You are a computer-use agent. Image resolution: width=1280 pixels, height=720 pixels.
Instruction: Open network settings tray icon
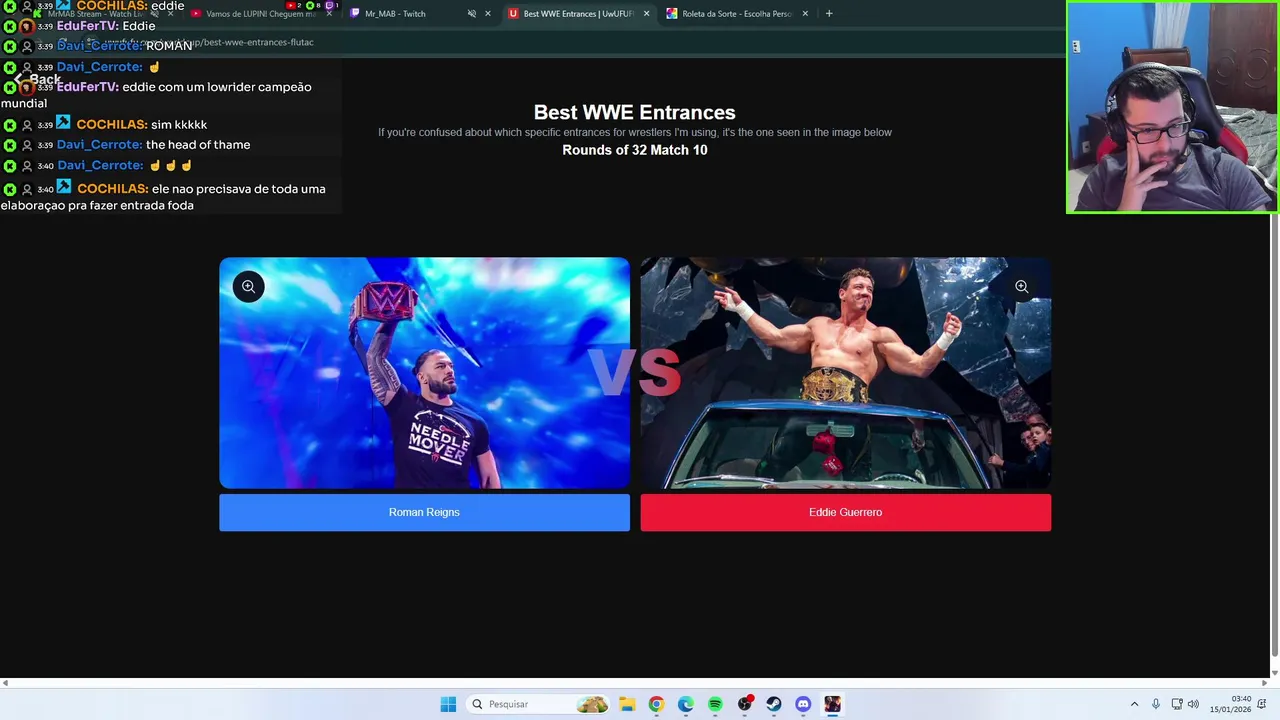pyautogui.click(x=1177, y=704)
